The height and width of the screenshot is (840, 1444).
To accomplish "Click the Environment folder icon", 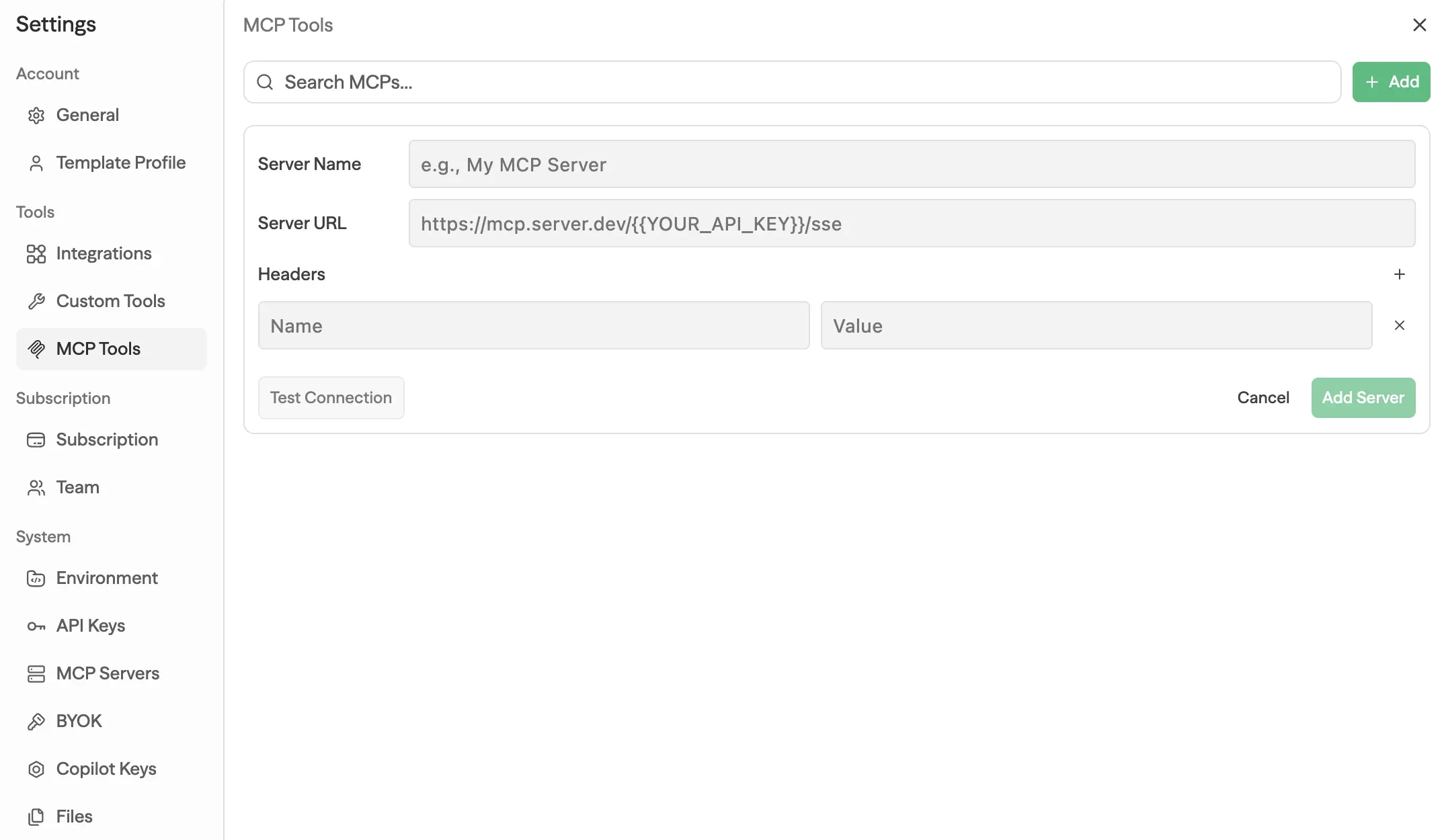I will point(36,579).
